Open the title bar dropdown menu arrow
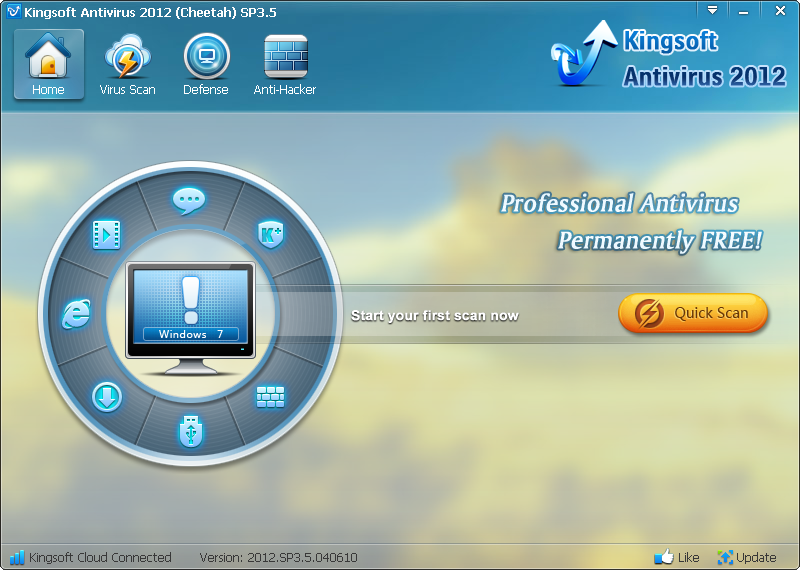 click(x=712, y=10)
